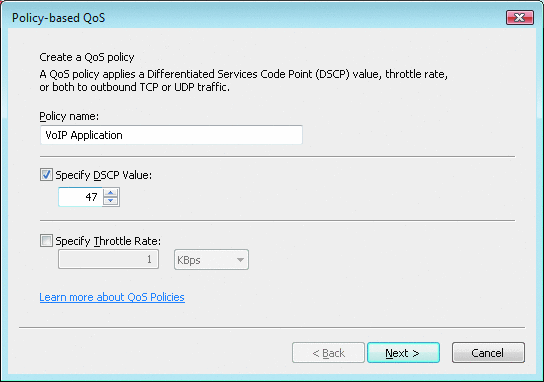
Task: Toggle DSCP via the Specify DSCP Value label
Action: click(x=104, y=175)
